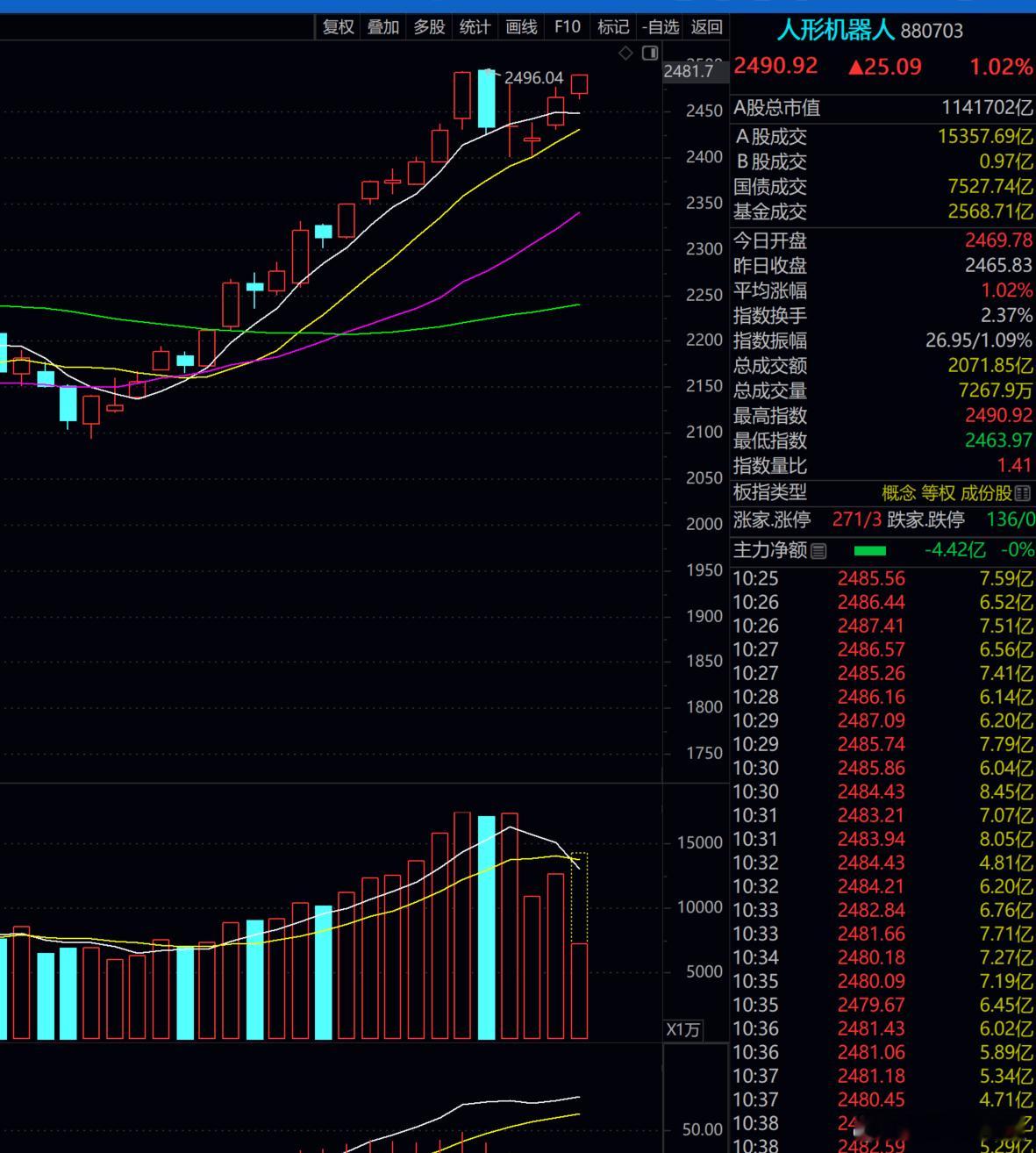
Task: Click the index code 880703
Action: pos(932,31)
